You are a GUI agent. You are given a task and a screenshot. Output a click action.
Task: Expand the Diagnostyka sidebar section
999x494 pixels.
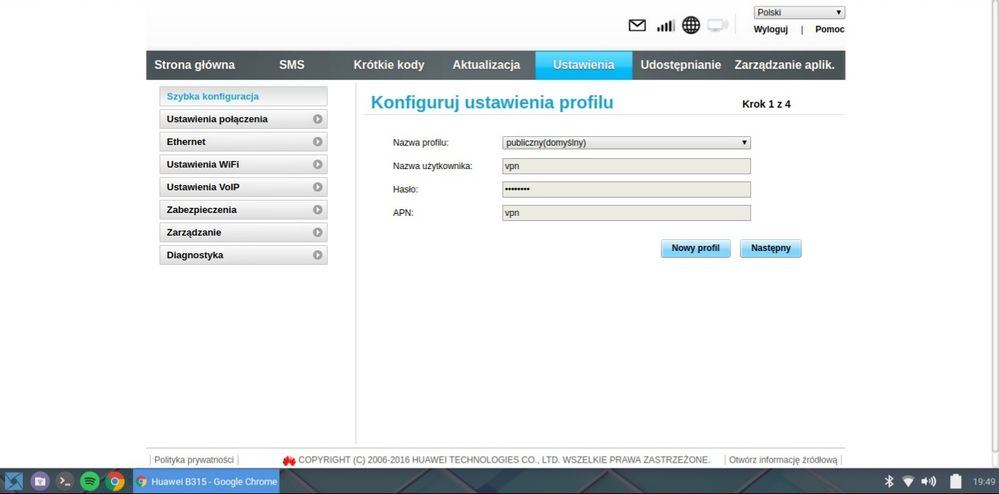tap(243, 255)
